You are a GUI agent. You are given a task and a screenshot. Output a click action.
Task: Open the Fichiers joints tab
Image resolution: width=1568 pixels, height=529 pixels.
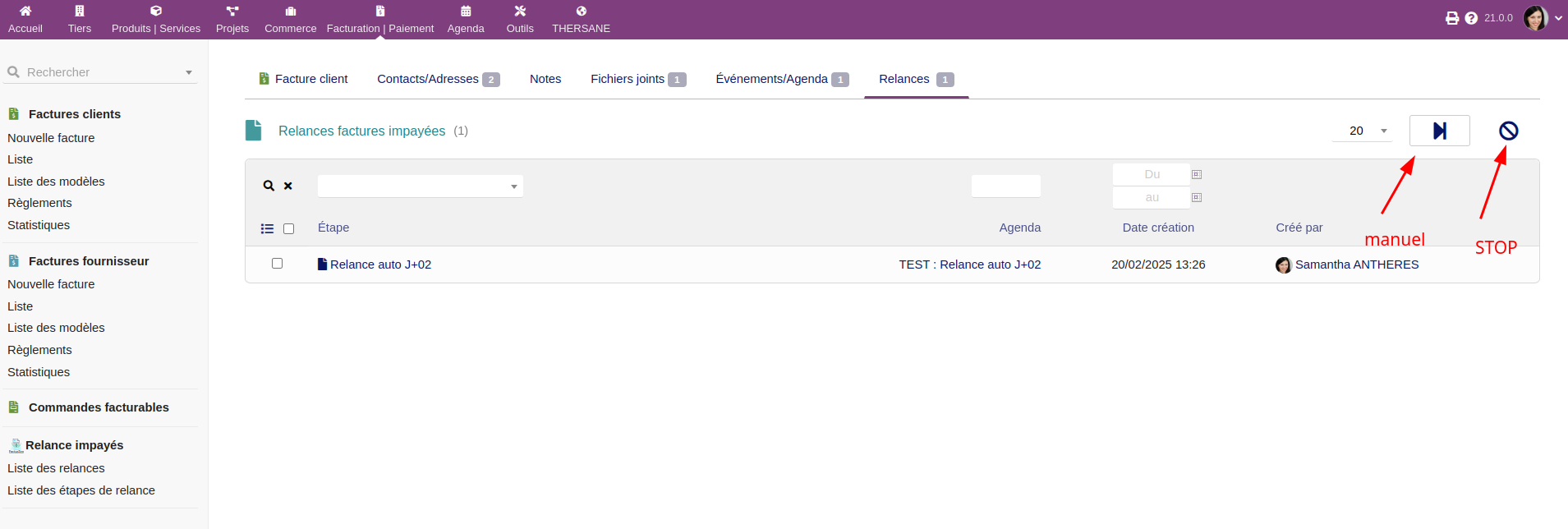pyautogui.click(x=628, y=79)
